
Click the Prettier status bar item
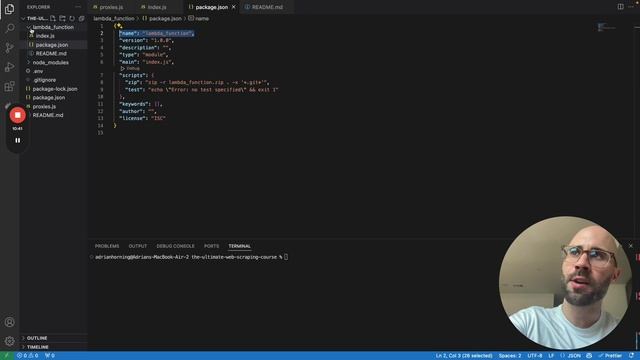click(x=610, y=356)
